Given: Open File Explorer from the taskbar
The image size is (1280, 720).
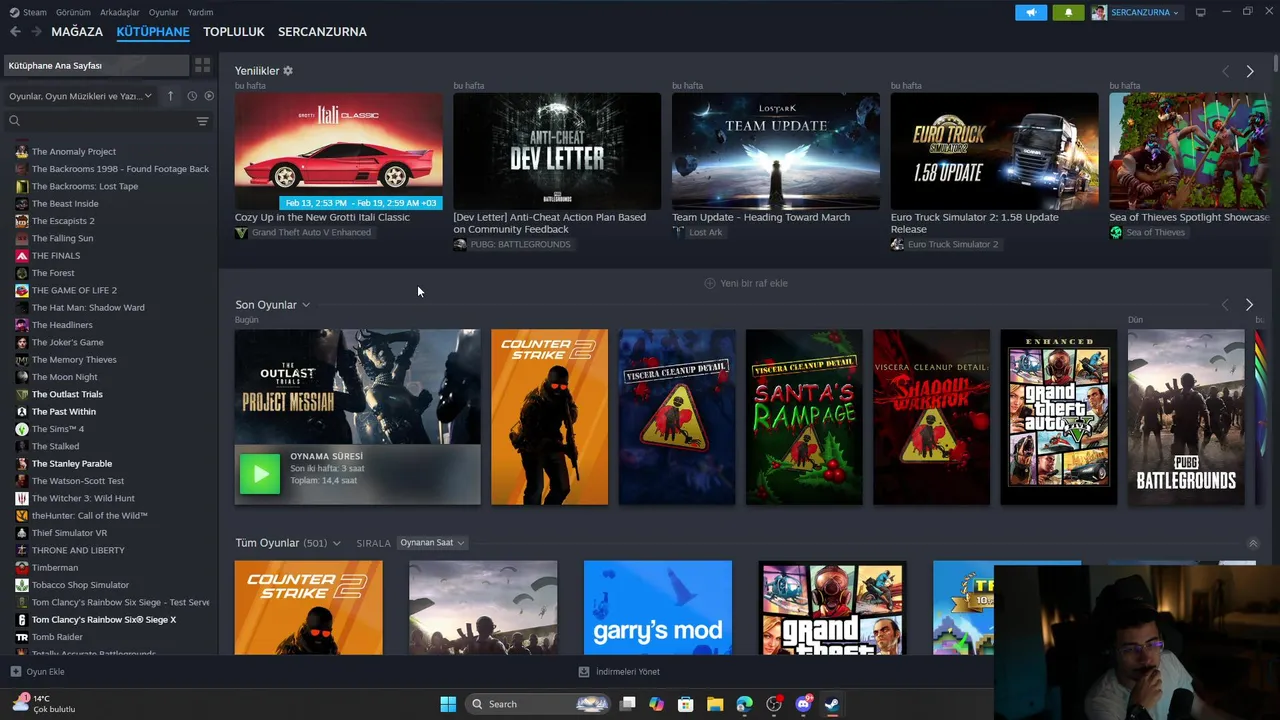Looking at the screenshot, I should click(715, 704).
